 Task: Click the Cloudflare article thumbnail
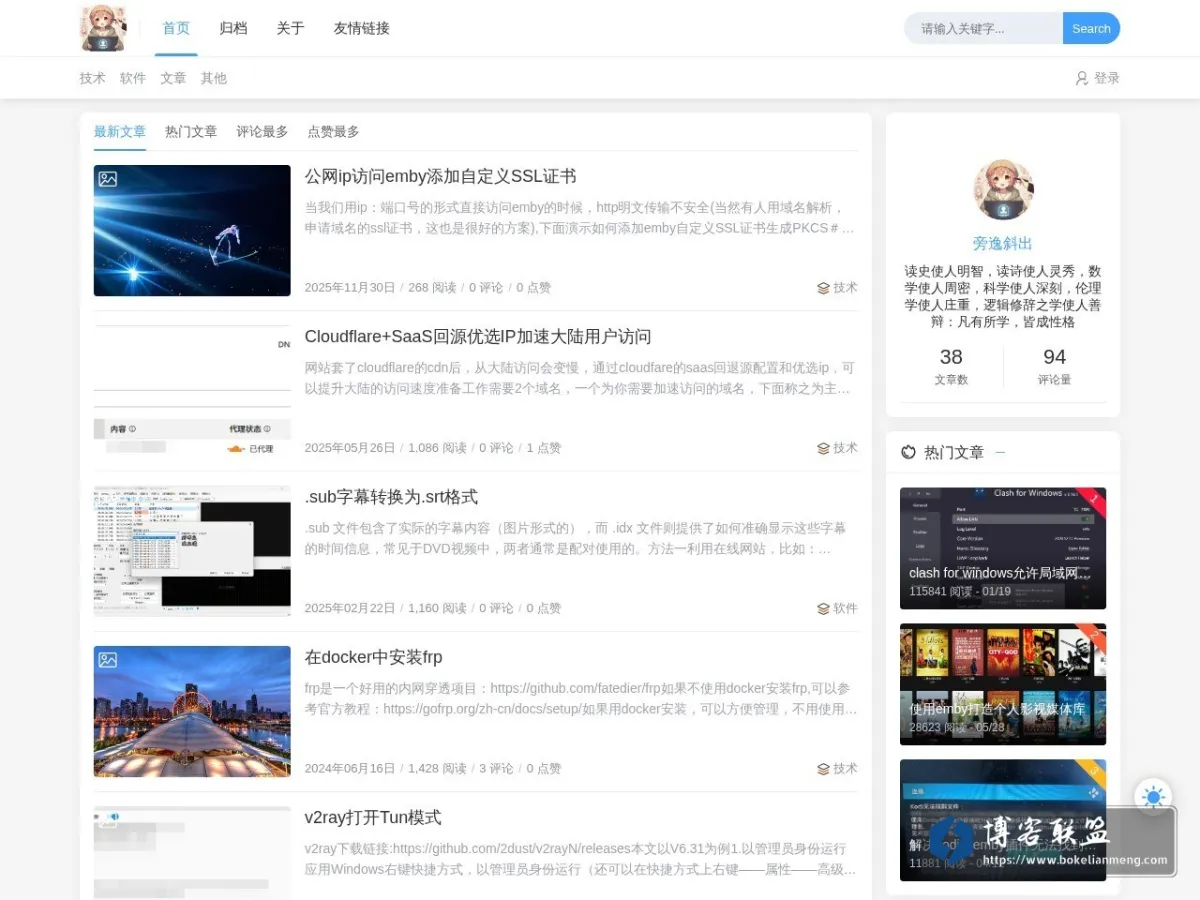click(192, 391)
